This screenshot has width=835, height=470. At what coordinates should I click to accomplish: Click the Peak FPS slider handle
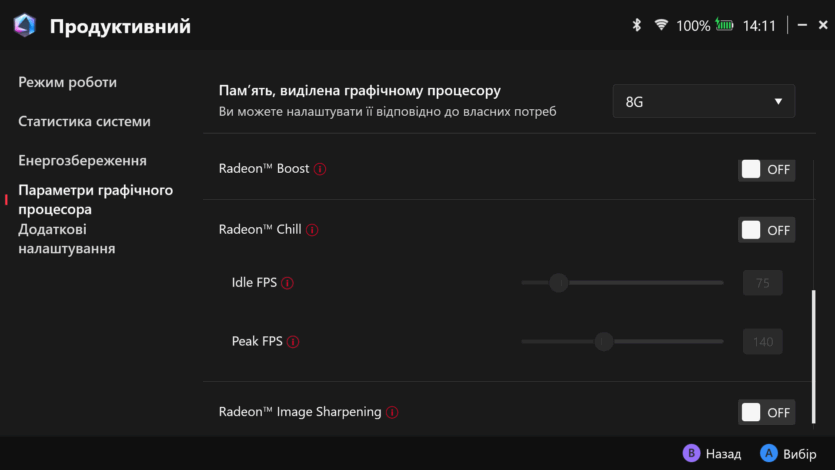pos(603,341)
